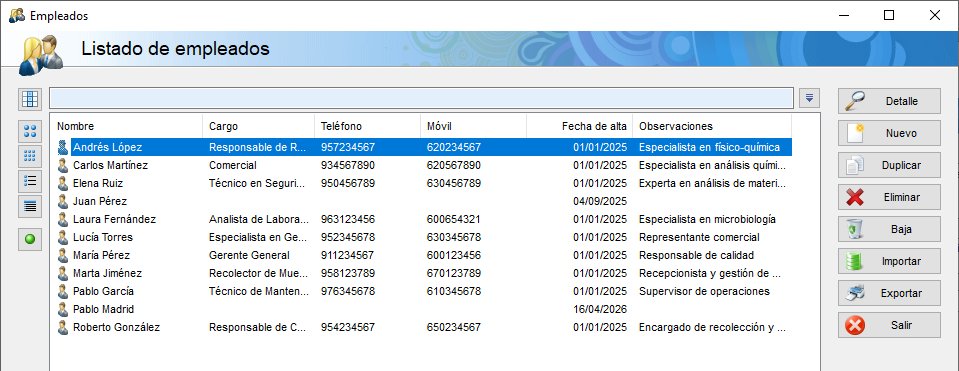This screenshot has height=371, width=959.
Task: Click the Empleados title bar app icon
Action: [17, 16]
